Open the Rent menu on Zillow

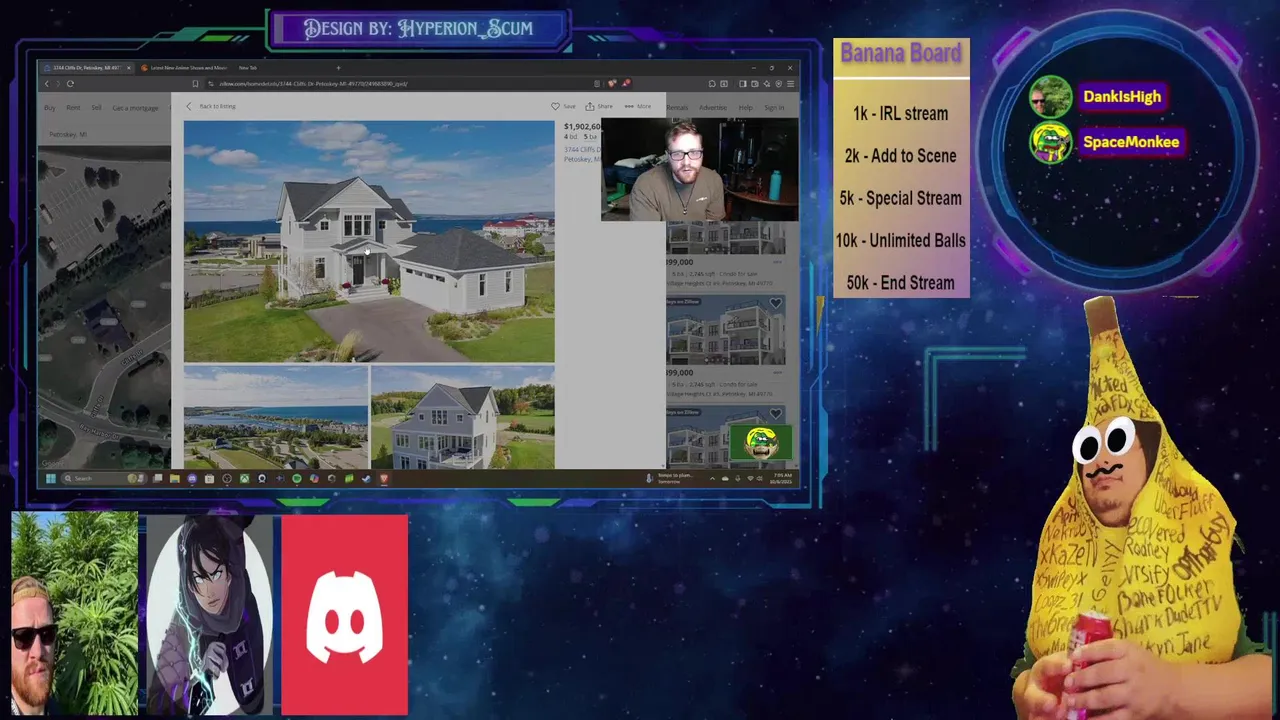[73, 107]
